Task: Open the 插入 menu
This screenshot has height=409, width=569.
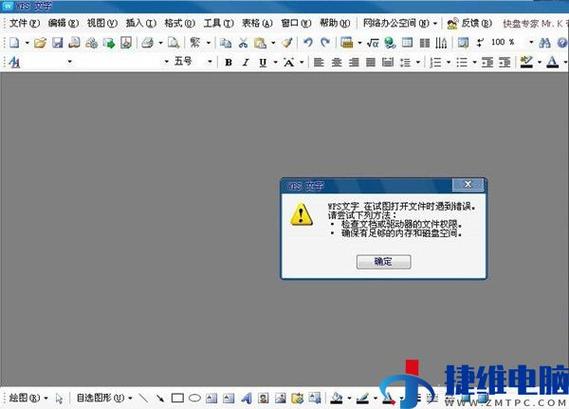Action: [x=141, y=23]
